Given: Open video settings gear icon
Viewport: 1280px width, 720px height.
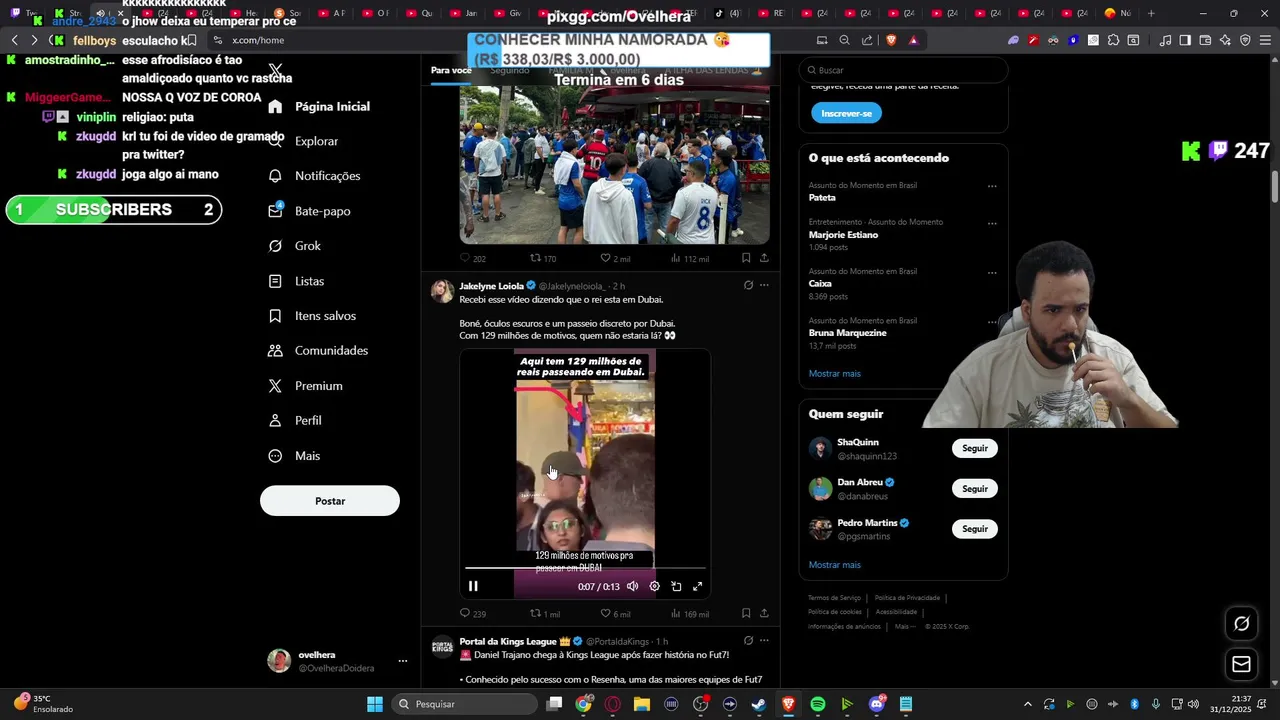Looking at the screenshot, I should [654, 586].
